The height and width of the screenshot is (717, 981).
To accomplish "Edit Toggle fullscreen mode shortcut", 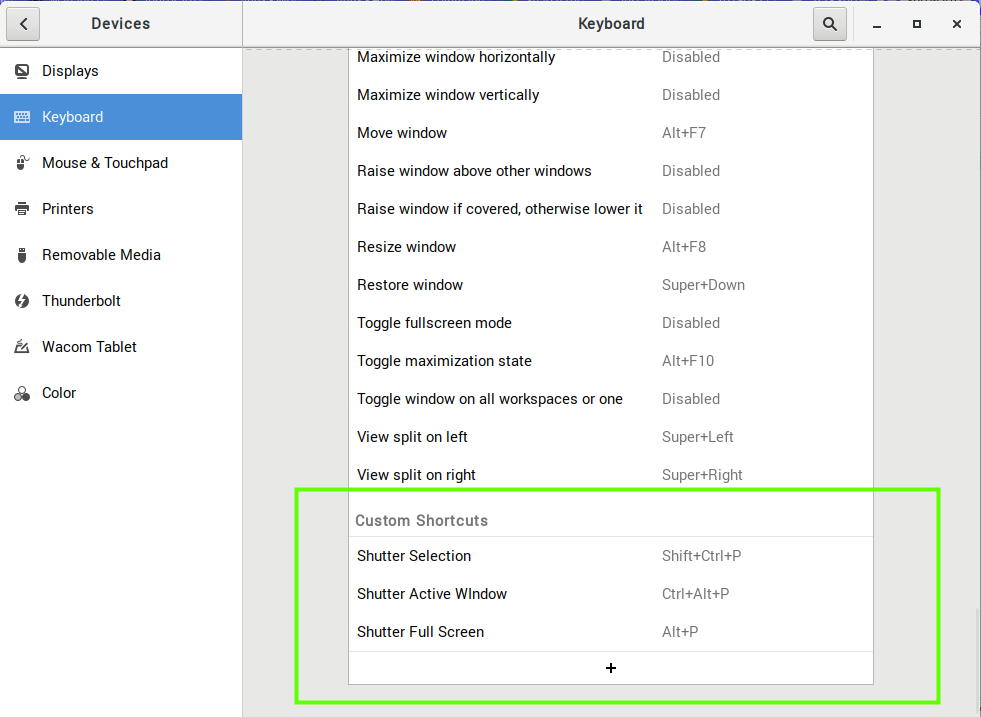I will (611, 323).
